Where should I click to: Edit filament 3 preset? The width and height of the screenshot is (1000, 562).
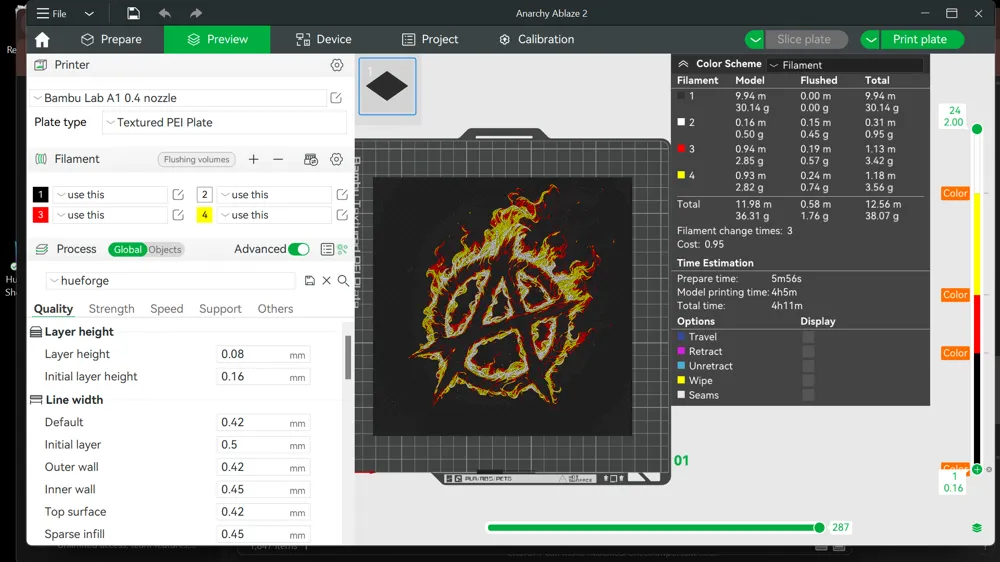178,215
